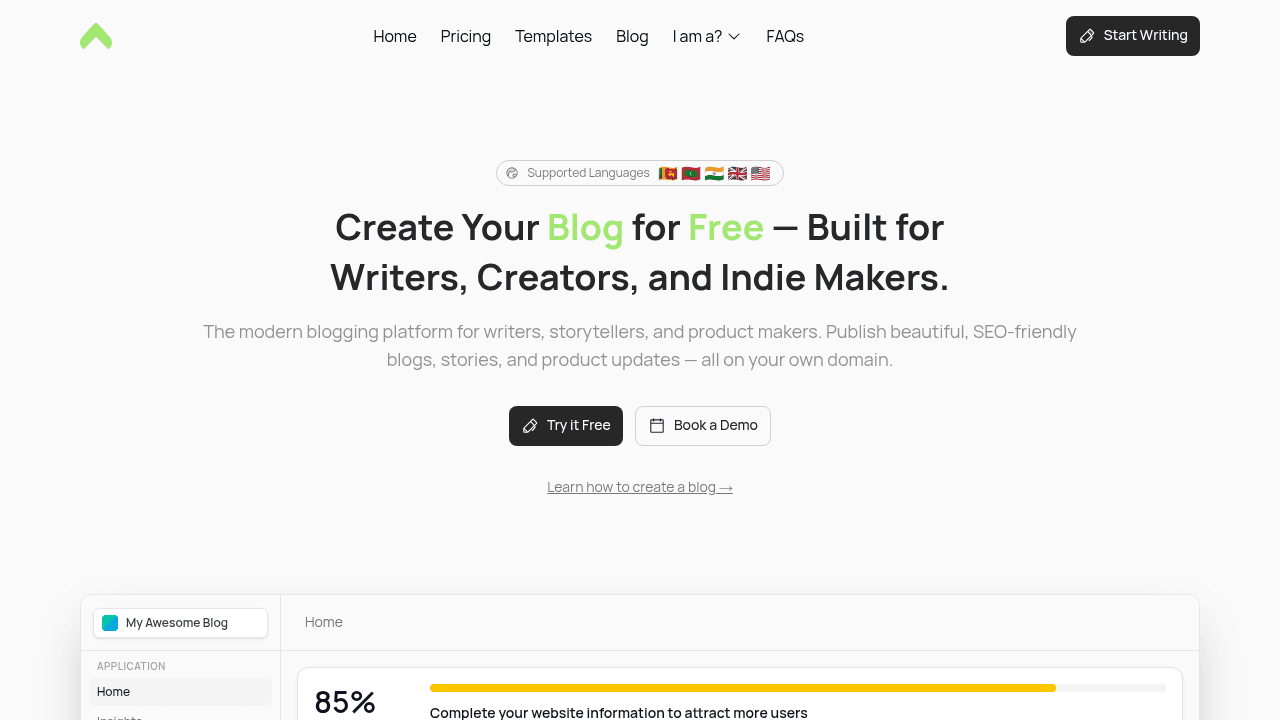
Task: Open the FAQs navigation link
Action: (x=785, y=36)
